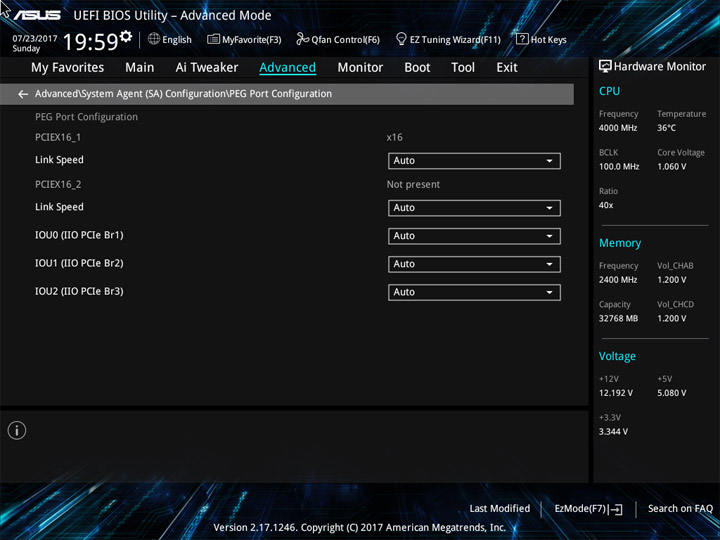Open the IOU0 (IIO PCIe Br1) dropdown
This screenshot has width=720, height=540.
[474, 236]
